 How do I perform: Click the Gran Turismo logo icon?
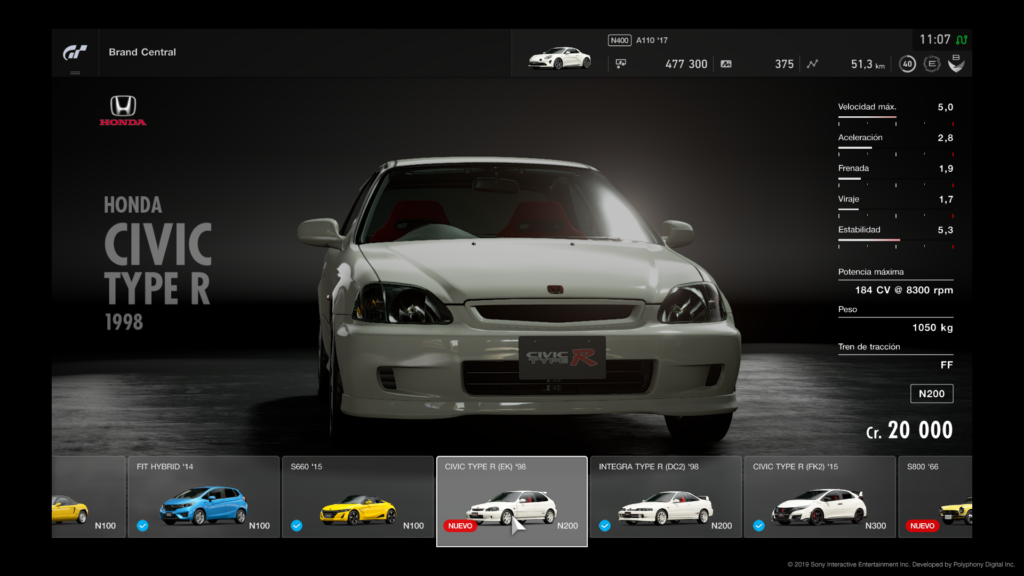tap(74, 52)
